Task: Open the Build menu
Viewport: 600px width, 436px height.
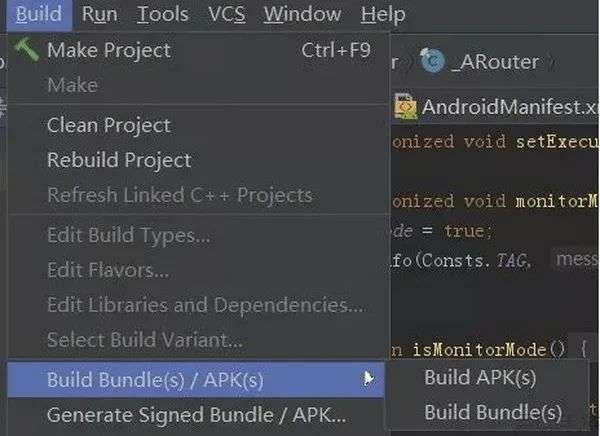Action: click(39, 14)
